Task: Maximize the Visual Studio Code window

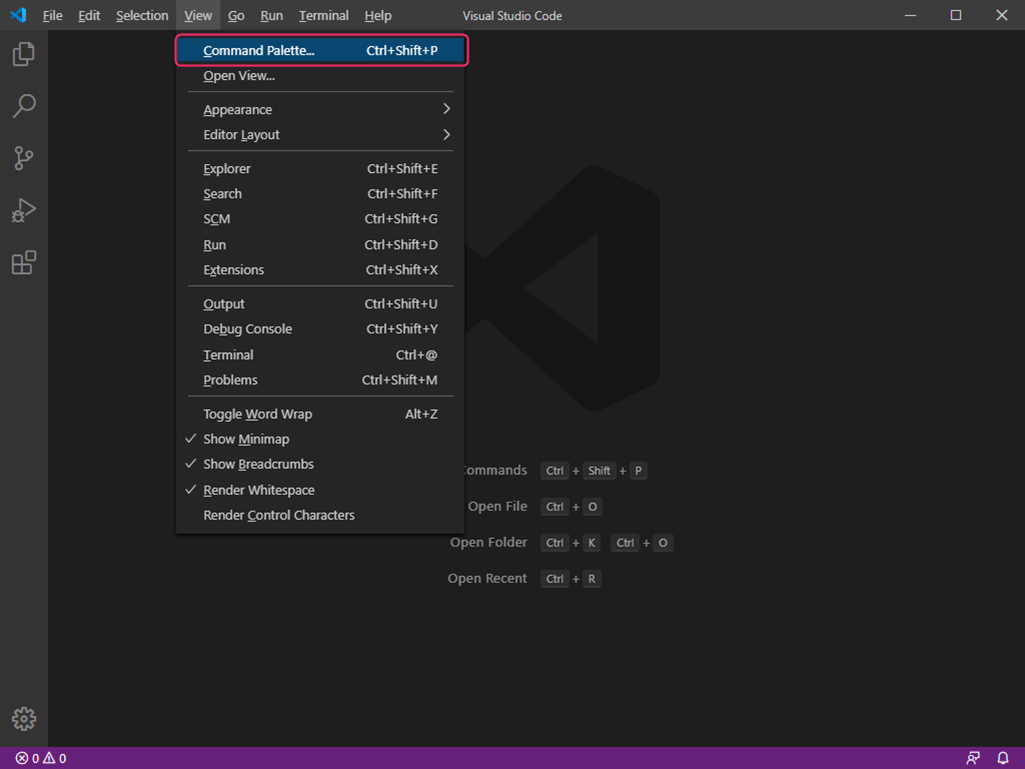Action: pos(956,15)
